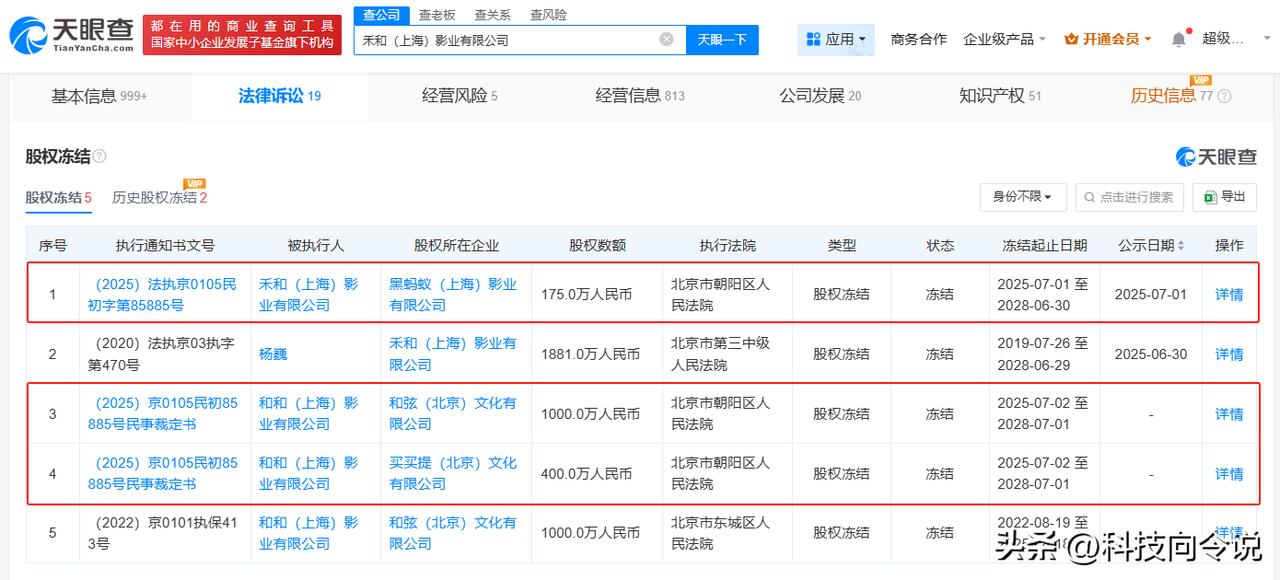Screen dimensions: 1280x580
Task: Open the 基本信息 tab
Action: coord(99,96)
